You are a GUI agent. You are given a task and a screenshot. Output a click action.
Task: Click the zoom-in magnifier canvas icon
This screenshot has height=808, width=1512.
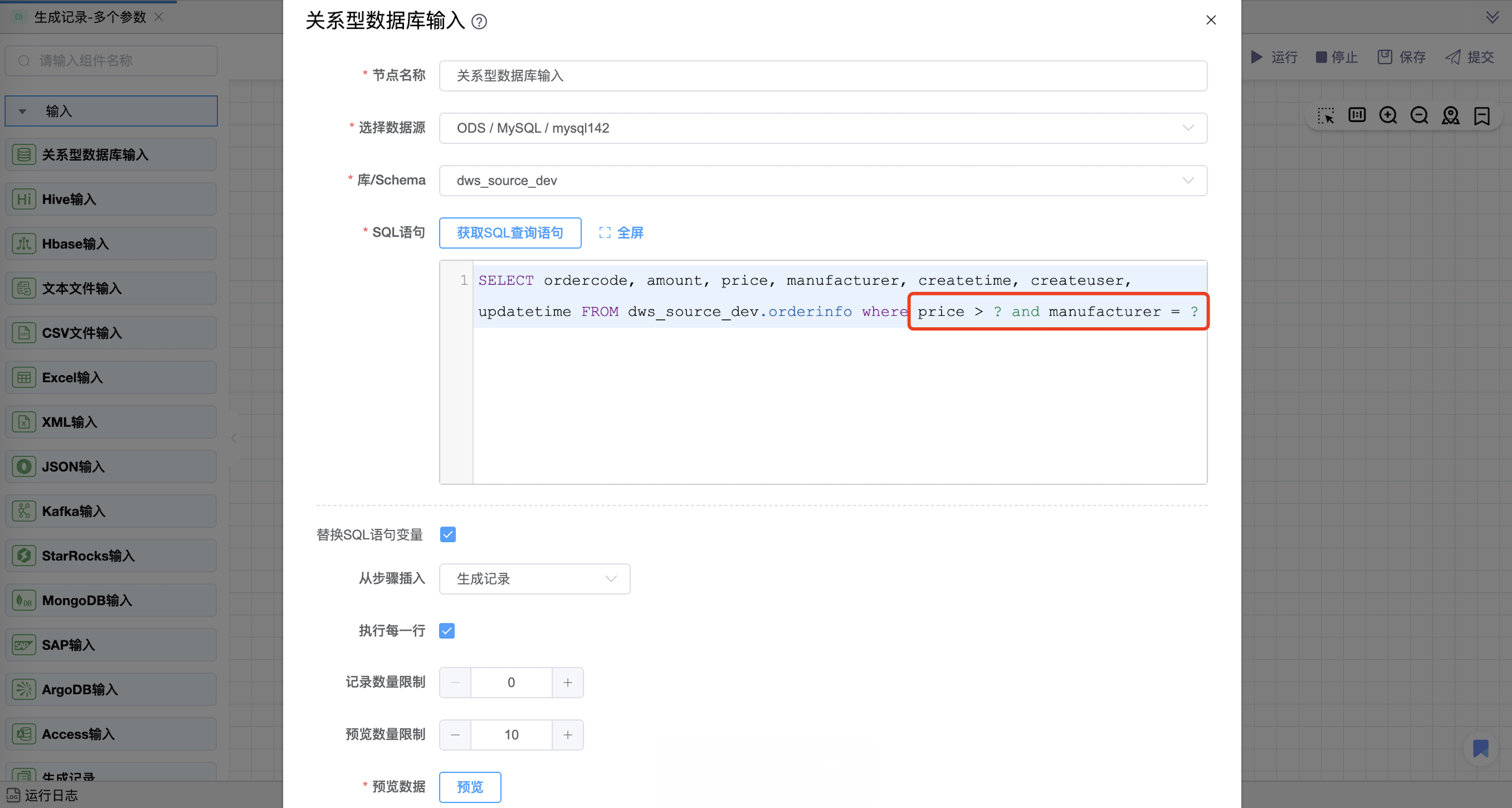pyautogui.click(x=1387, y=115)
